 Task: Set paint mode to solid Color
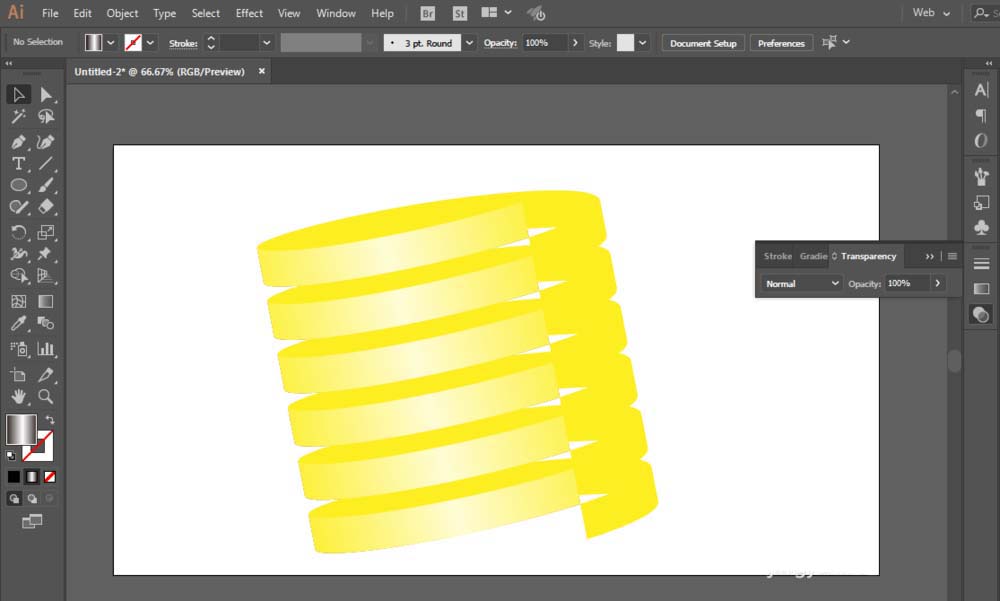coord(13,477)
